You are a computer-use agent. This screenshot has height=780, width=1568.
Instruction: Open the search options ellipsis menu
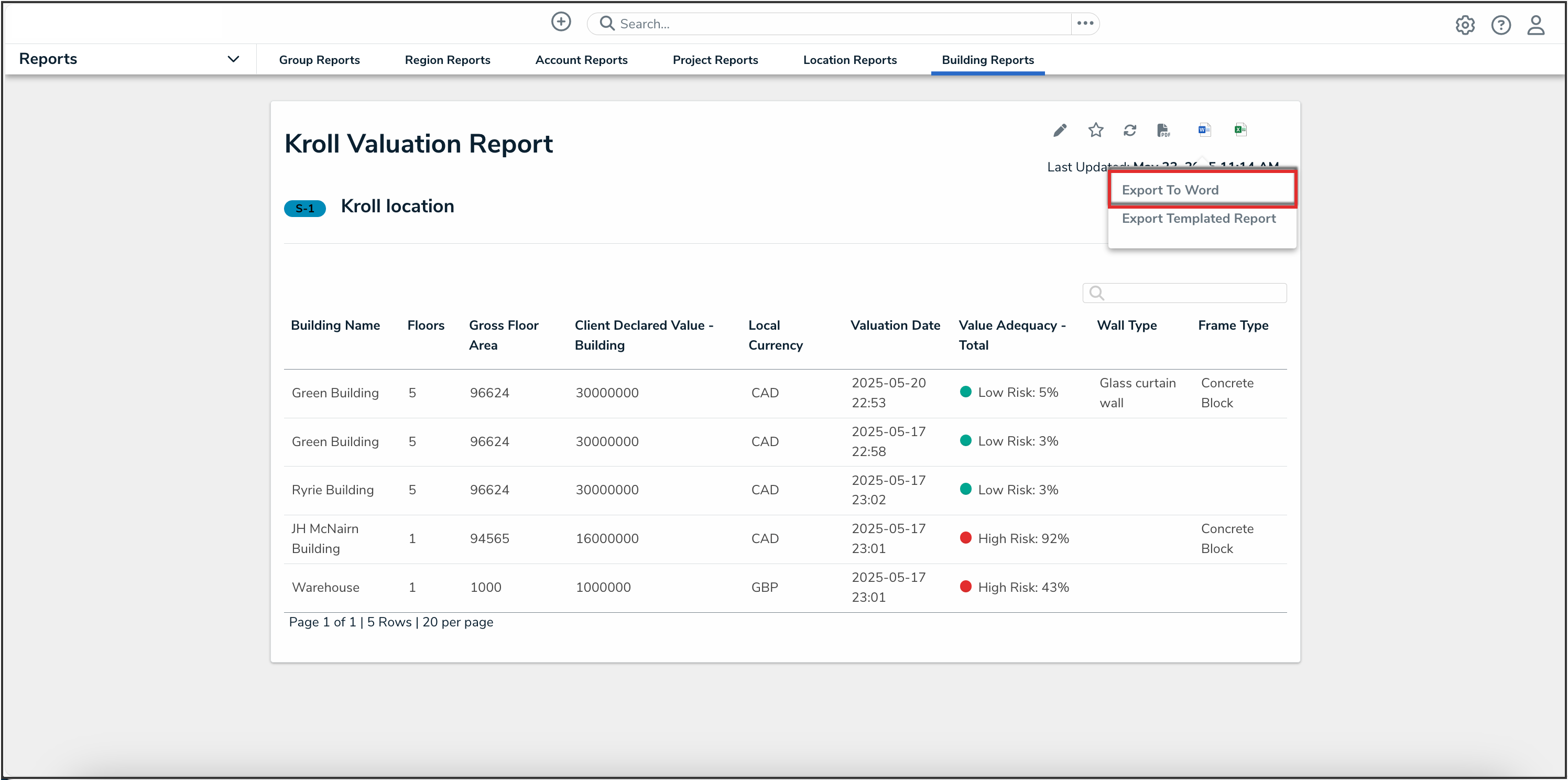coord(1085,24)
